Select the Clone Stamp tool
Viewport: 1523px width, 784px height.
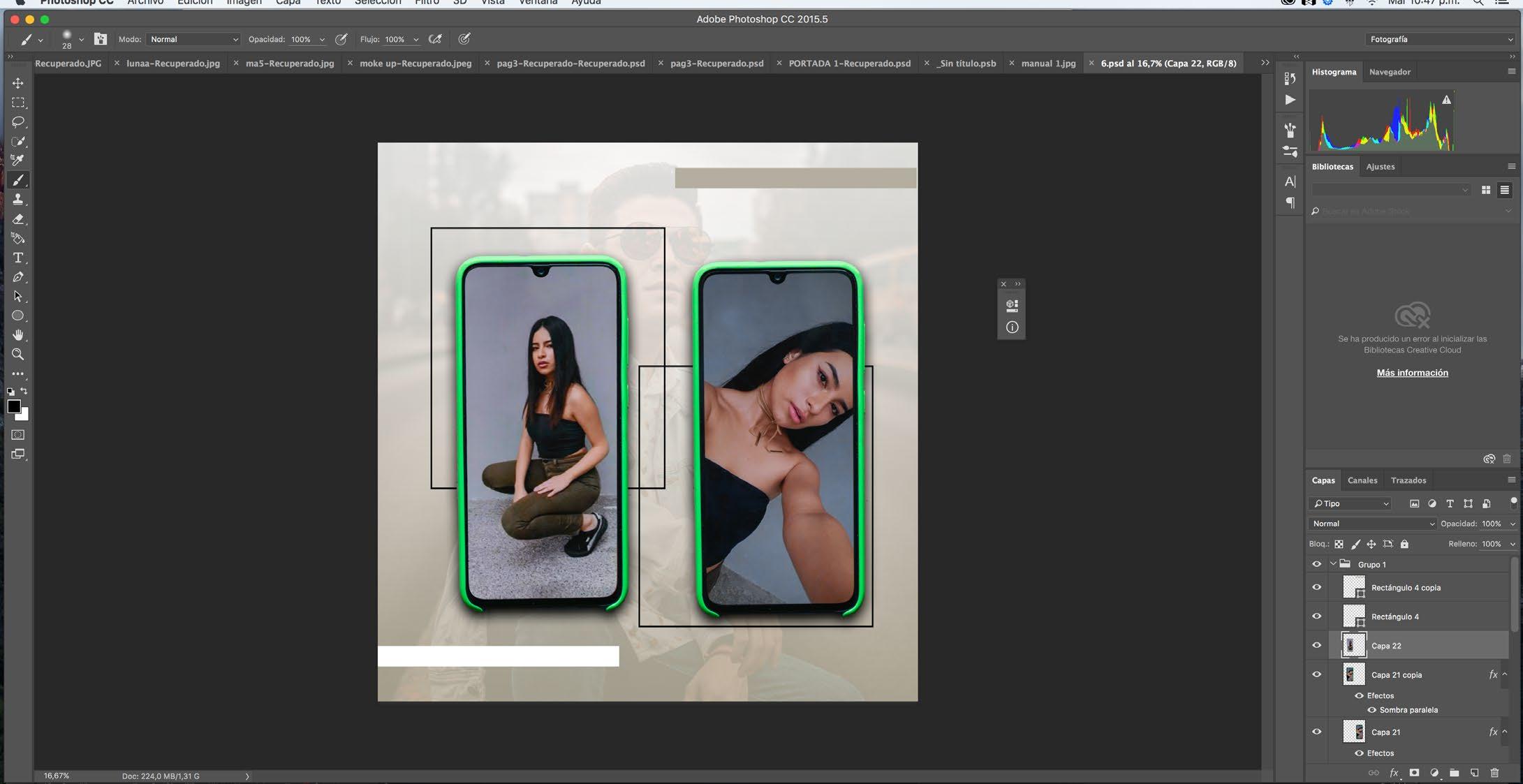[x=18, y=200]
